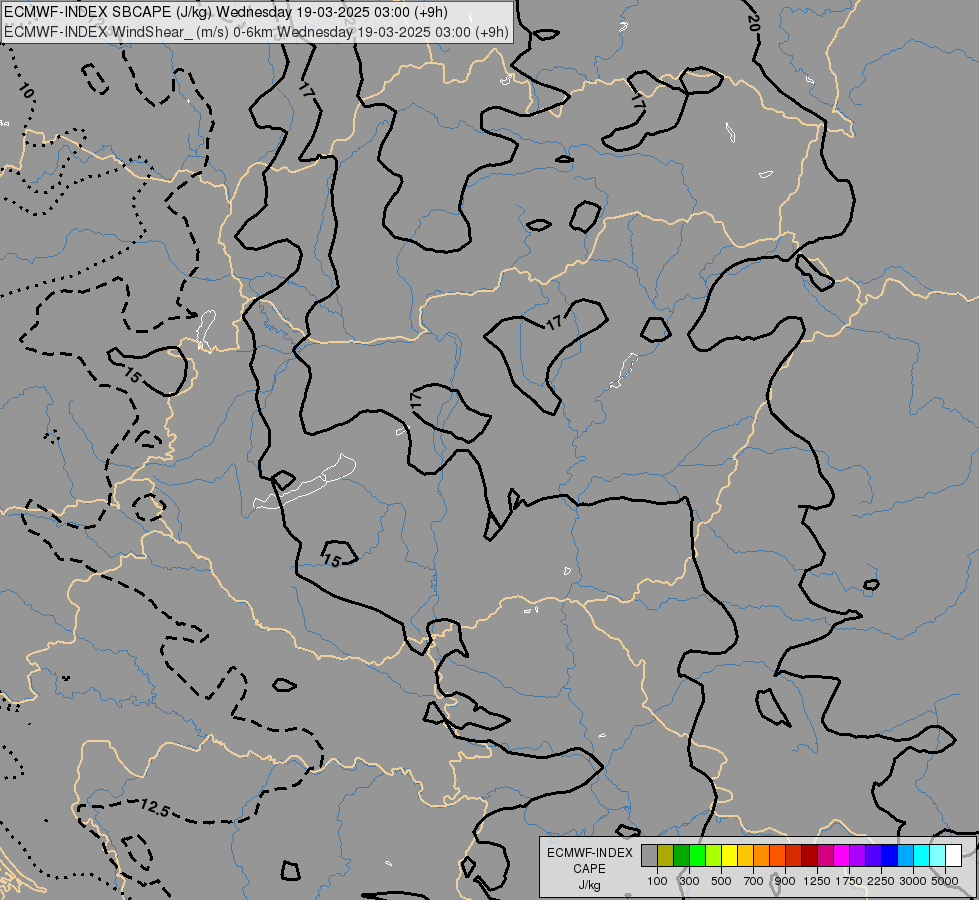Click the legend value 500
Screen dimensions: 979x900
(x=721, y=881)
